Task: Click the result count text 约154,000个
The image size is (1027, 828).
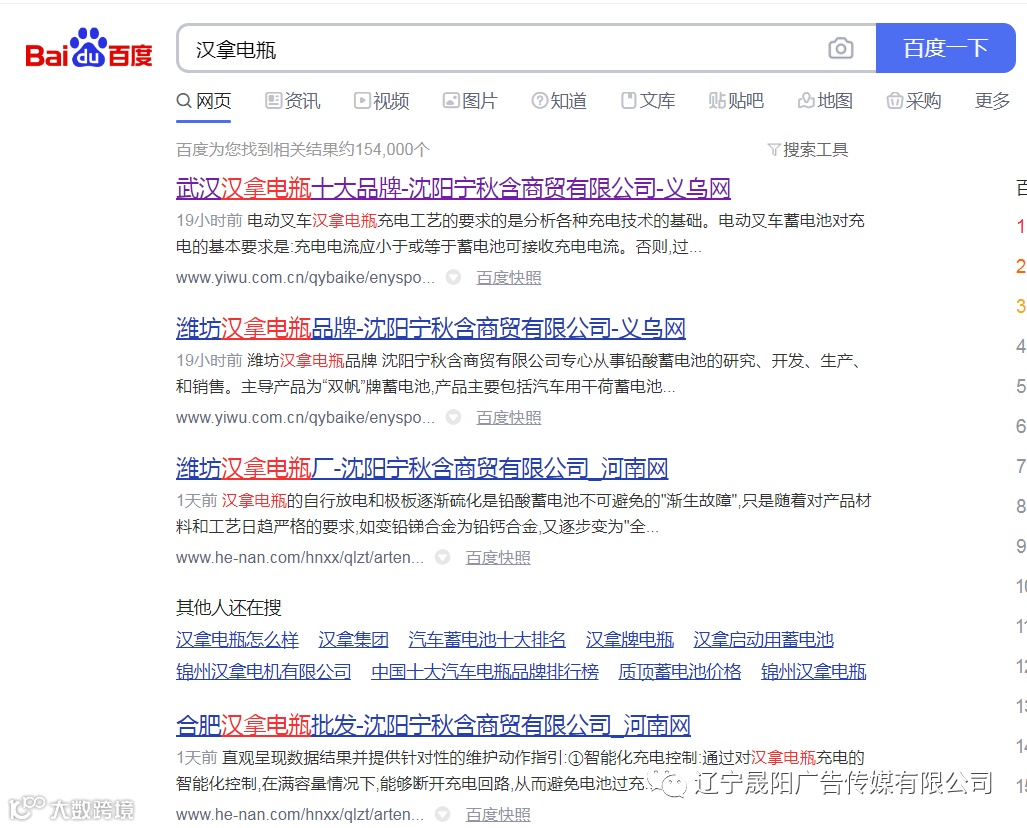Action: (384, 150)
